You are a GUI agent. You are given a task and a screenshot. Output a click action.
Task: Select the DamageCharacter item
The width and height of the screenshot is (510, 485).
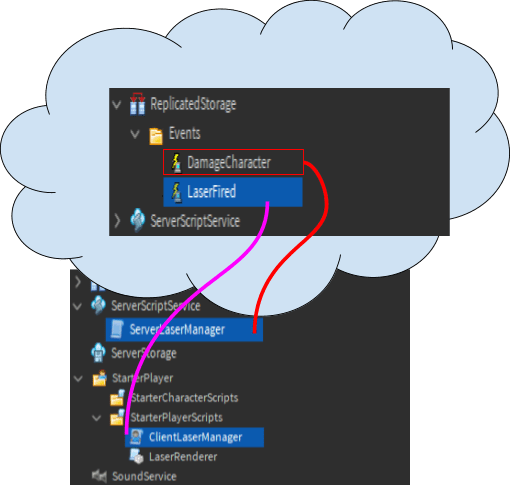point(233,162)
